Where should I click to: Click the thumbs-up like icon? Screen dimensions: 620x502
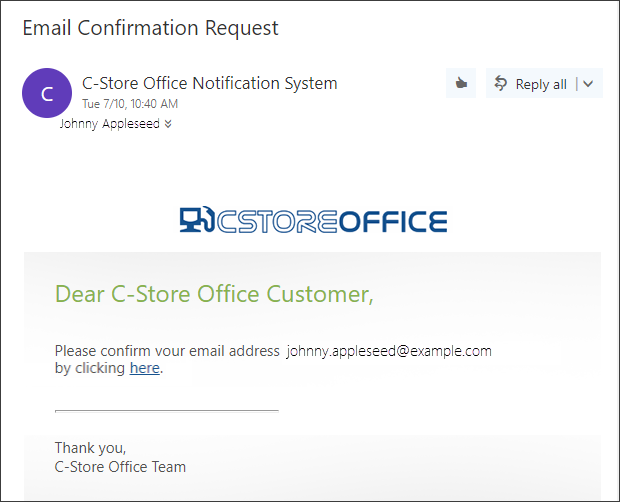coord(461,83)
